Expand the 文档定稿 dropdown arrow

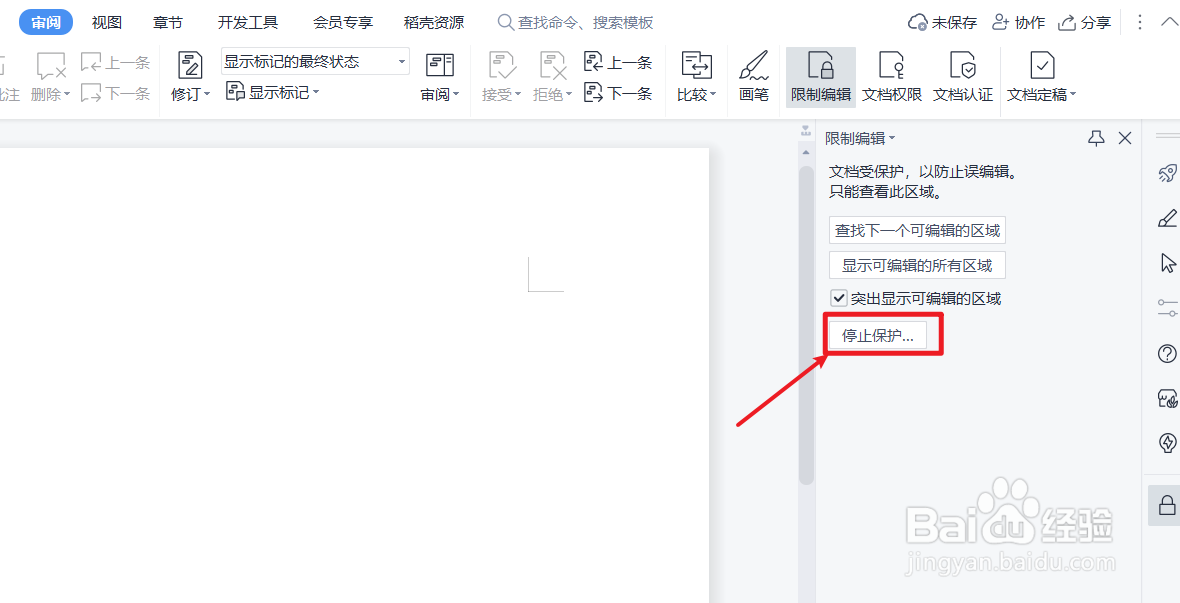1073,95
